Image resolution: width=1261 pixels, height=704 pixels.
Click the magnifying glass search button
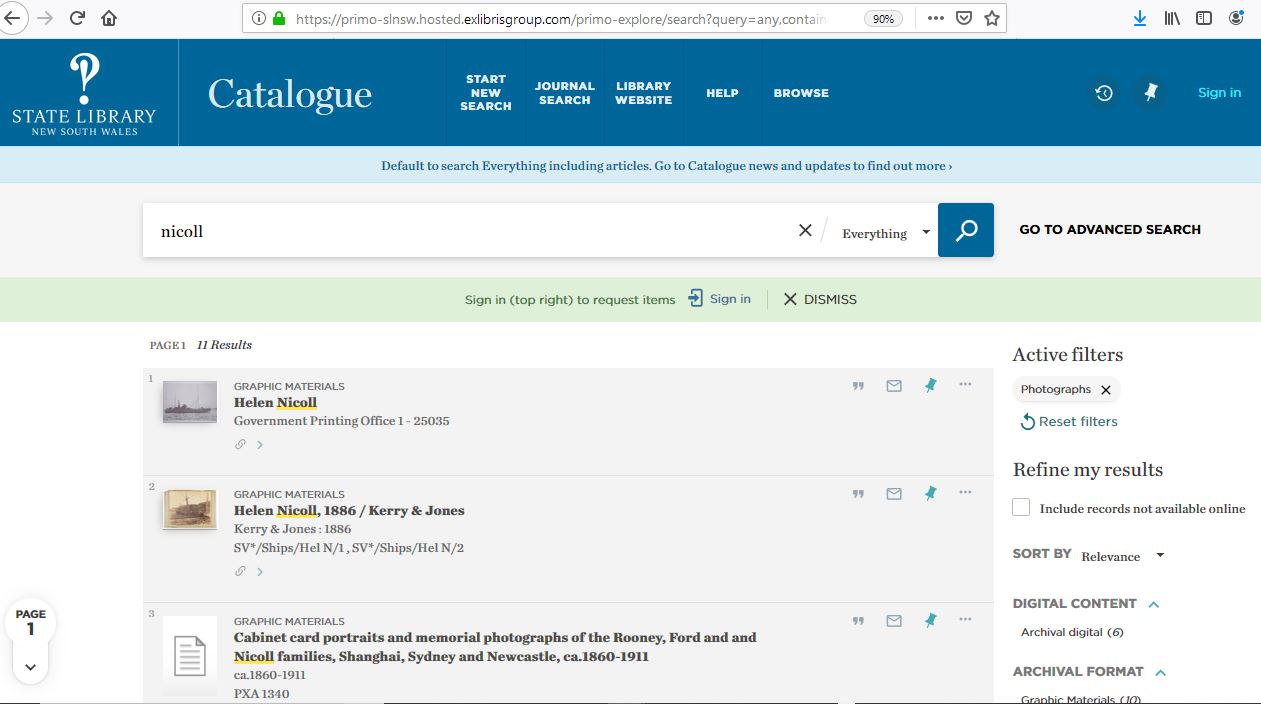pos(965,230)
